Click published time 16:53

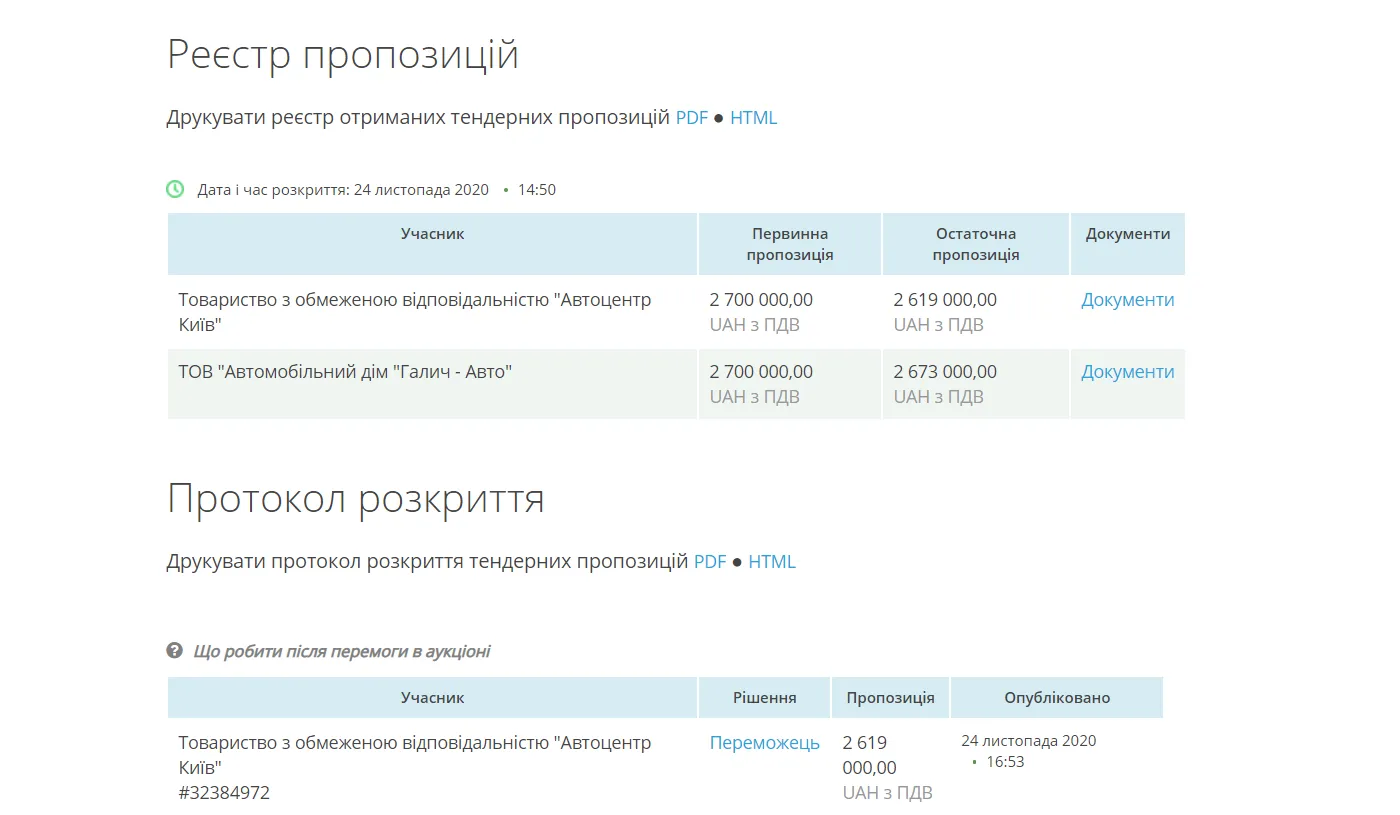(1005, 762)
